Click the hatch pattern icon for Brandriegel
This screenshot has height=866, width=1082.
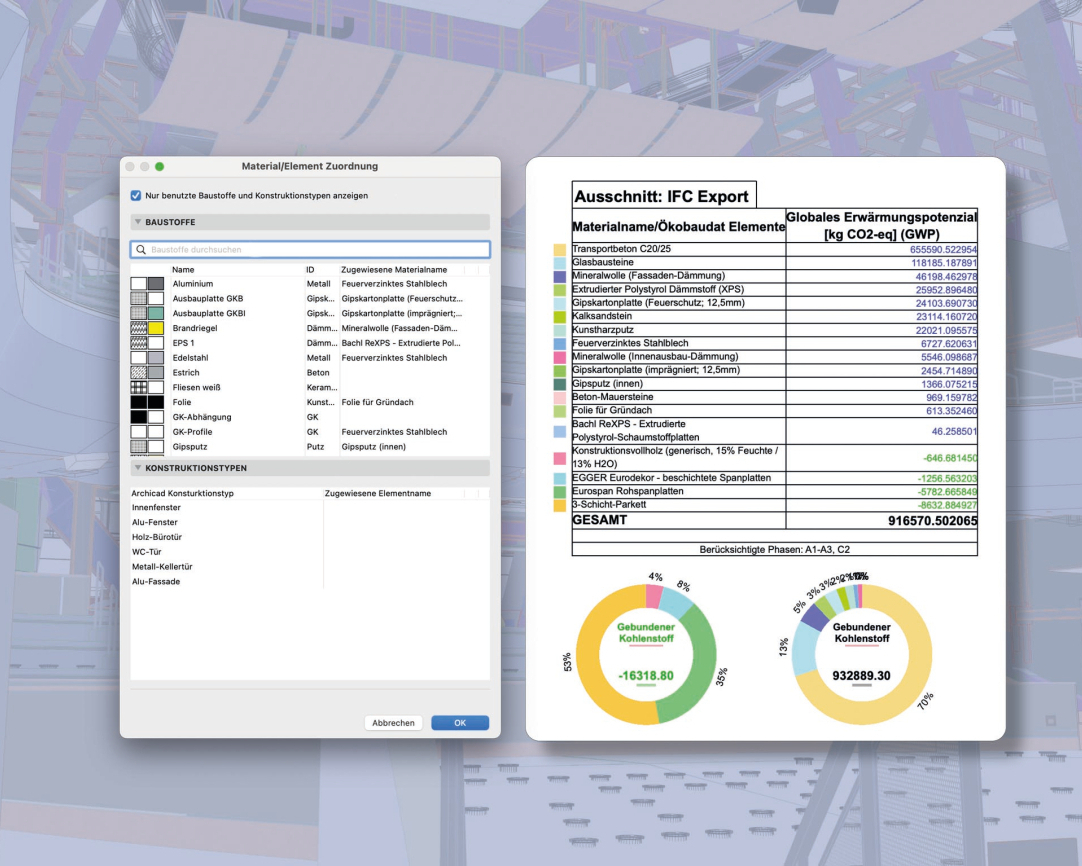(139, 328)
